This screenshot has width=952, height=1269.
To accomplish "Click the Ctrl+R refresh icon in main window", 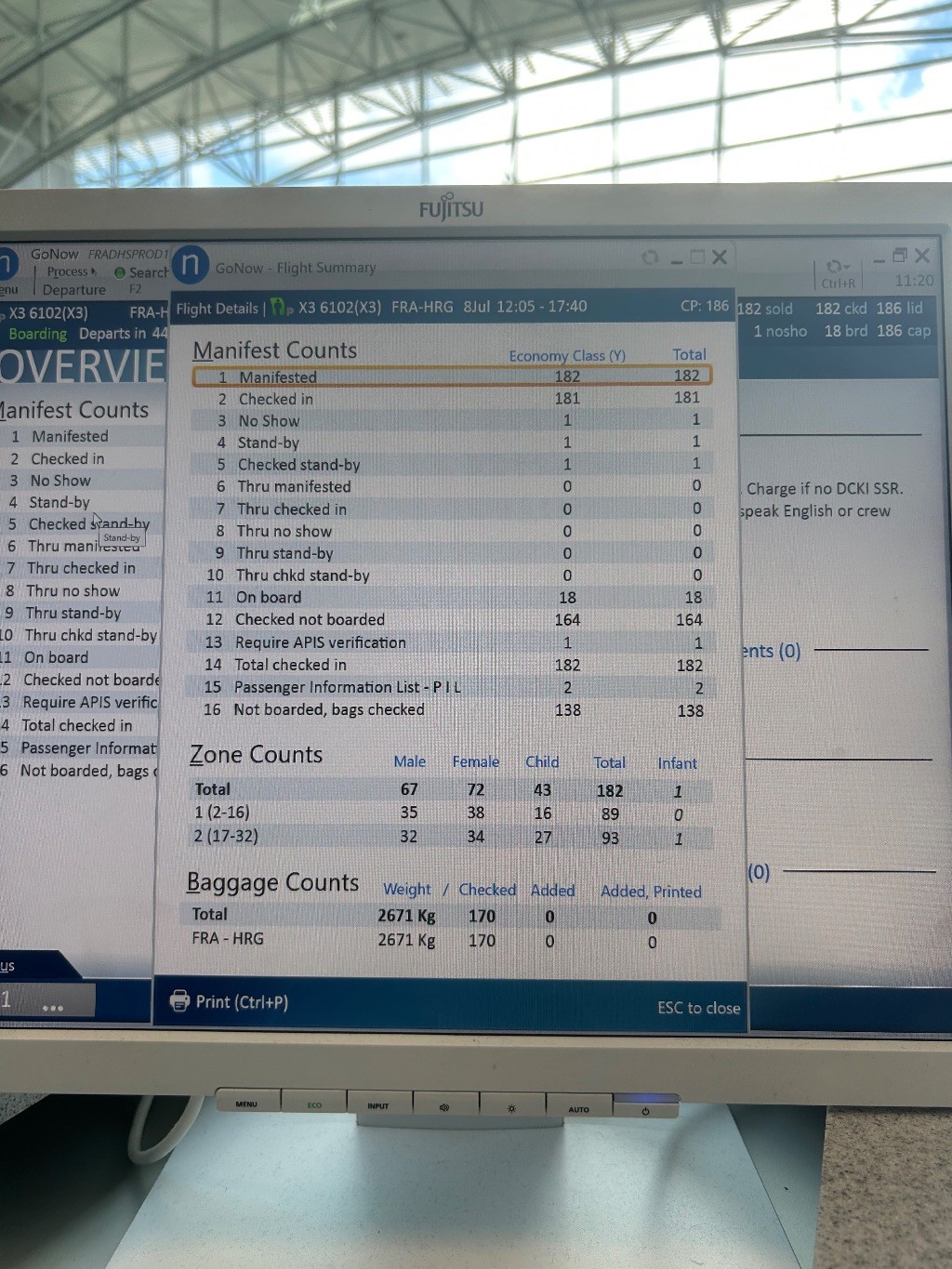I will point(837,268).
